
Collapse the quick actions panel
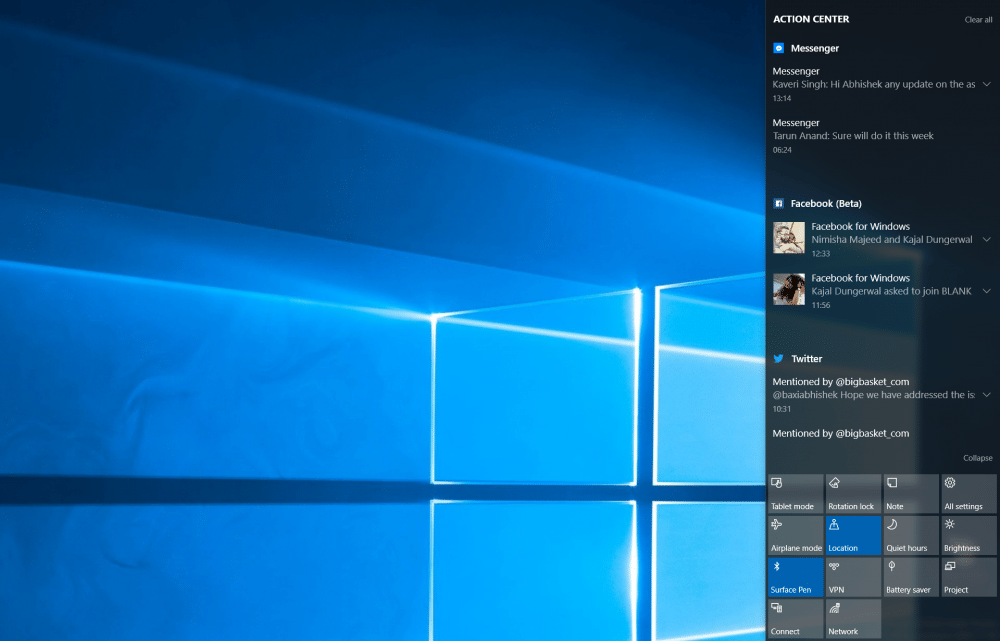(977, 458)
